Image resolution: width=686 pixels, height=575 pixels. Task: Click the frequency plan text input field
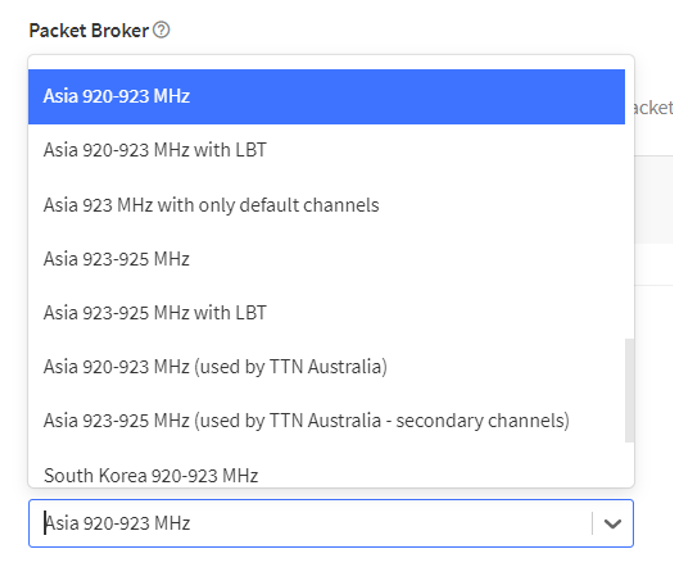[x=300, y=523]
